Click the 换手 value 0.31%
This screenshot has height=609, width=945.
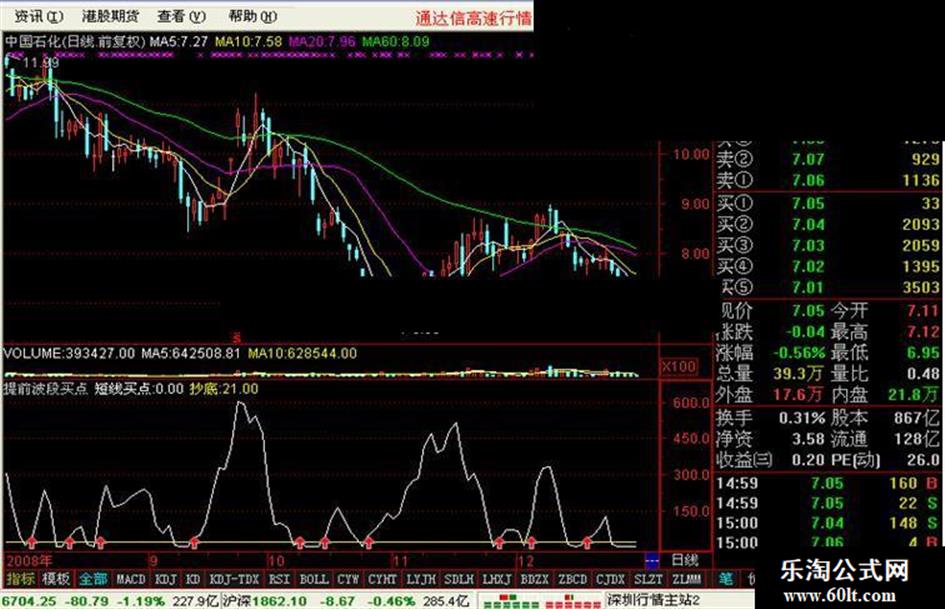coord(802,418)
